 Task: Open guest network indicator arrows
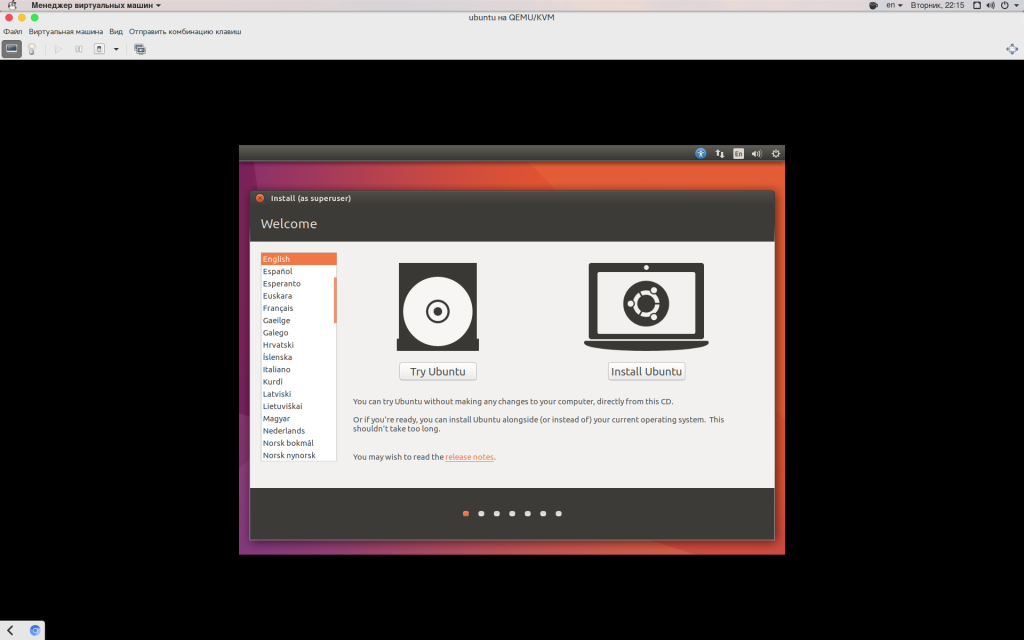[719, 153]
